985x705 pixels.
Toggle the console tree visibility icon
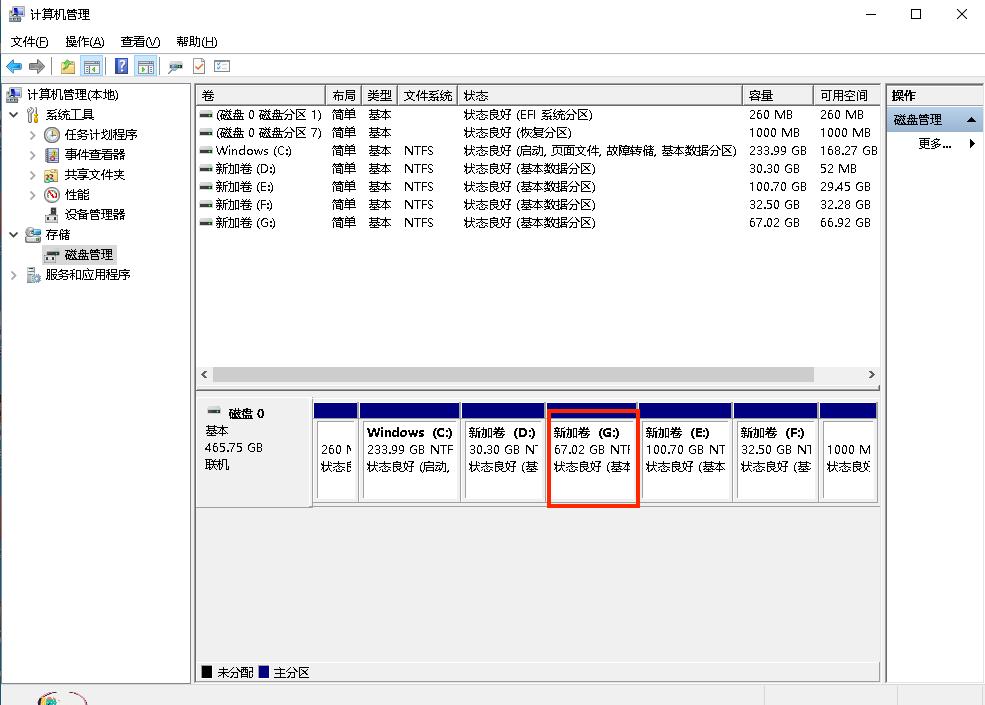pyautogui.click(x=90, y=66)
